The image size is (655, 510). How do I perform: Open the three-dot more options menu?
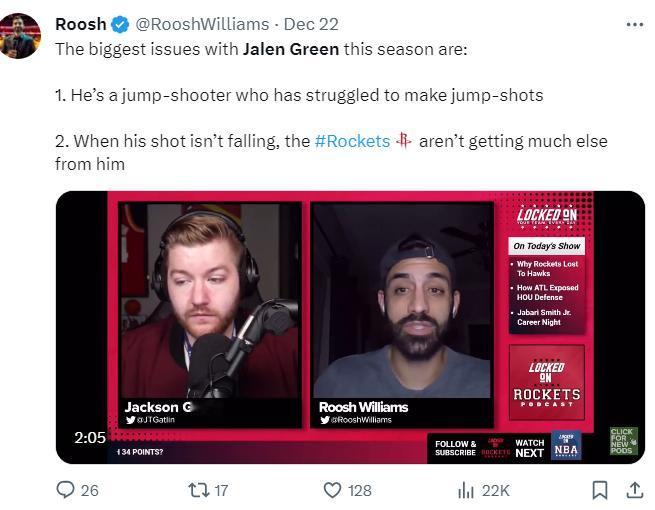(x=635, y=25)
